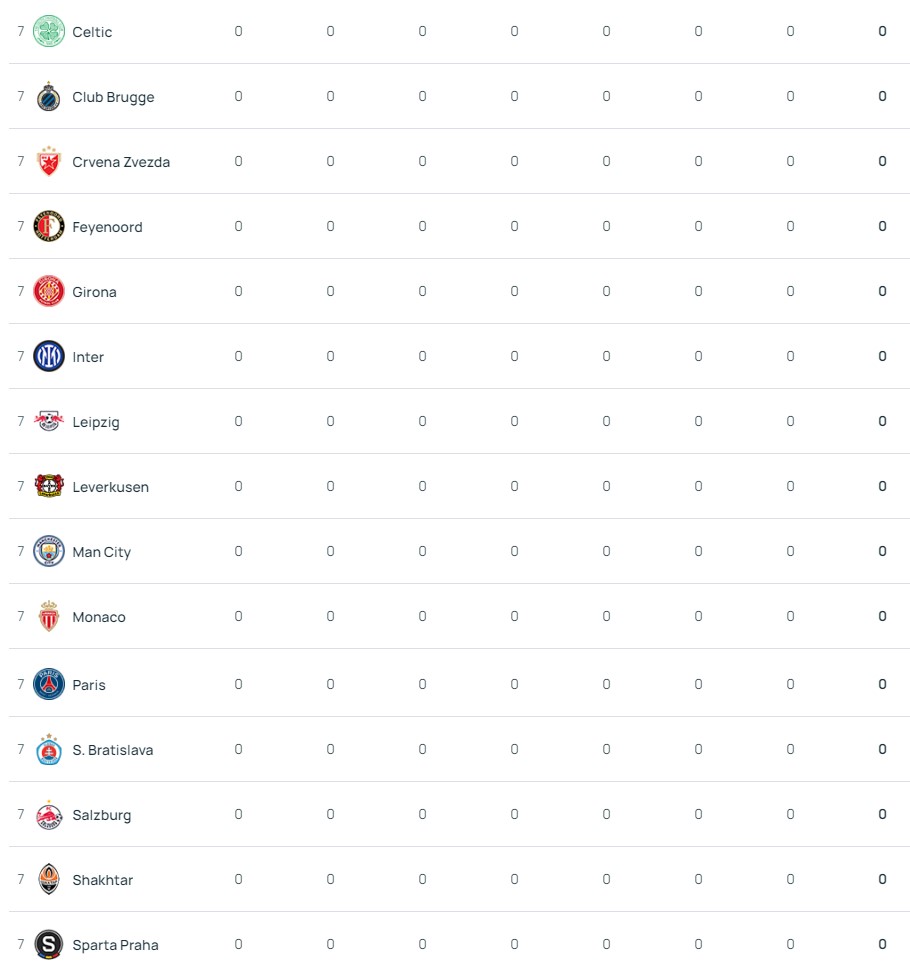Click the Paris crest icon
The image size is (910, 969).
(49, 684)
